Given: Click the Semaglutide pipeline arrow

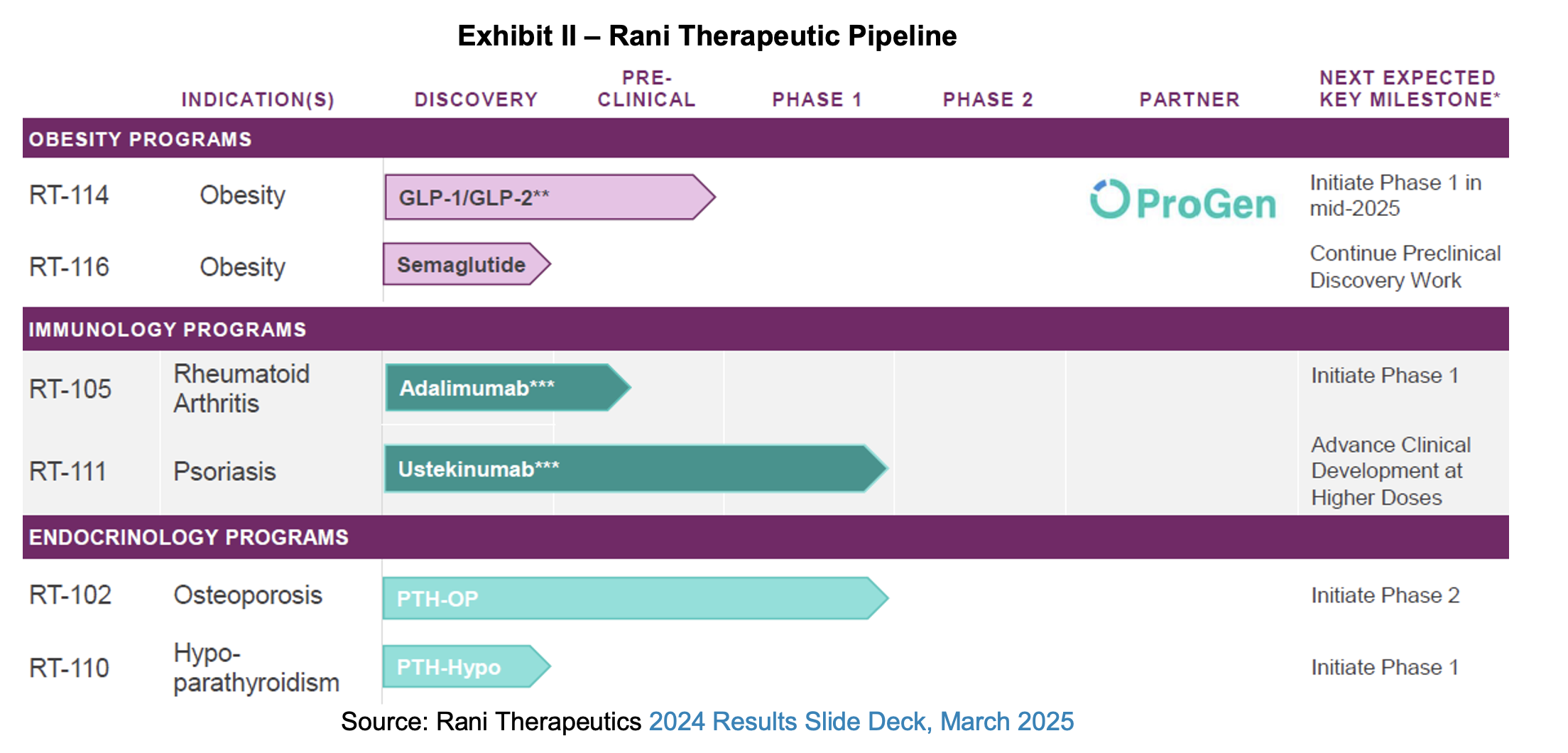Looking at the screenshot, I should [465, 265].
